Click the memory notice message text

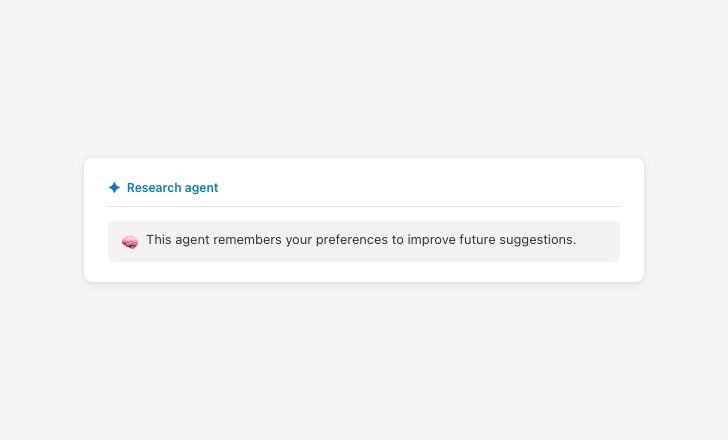pos(360,240)
